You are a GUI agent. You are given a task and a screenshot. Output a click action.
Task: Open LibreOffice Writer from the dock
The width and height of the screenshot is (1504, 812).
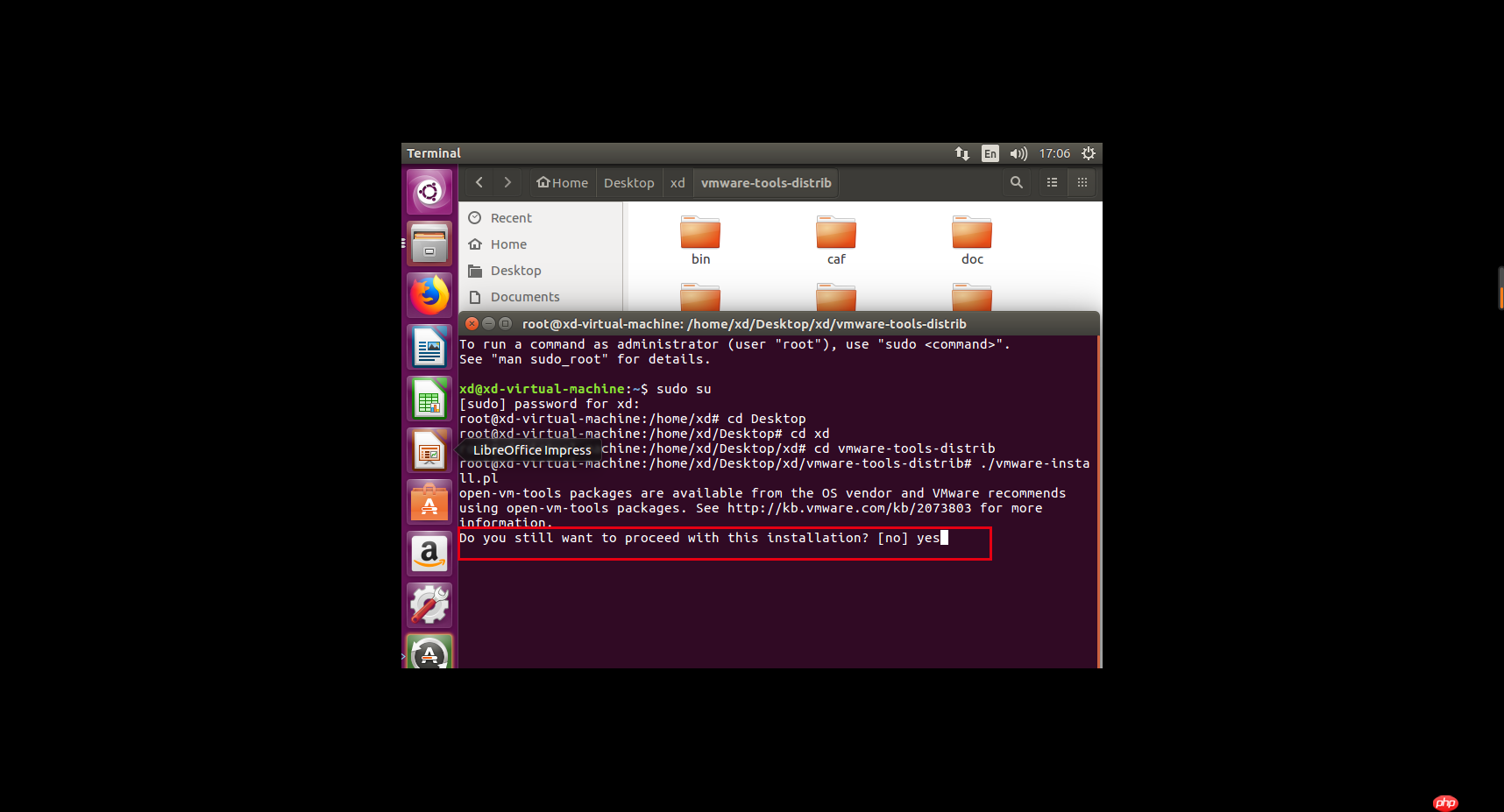tap(429, 347)
